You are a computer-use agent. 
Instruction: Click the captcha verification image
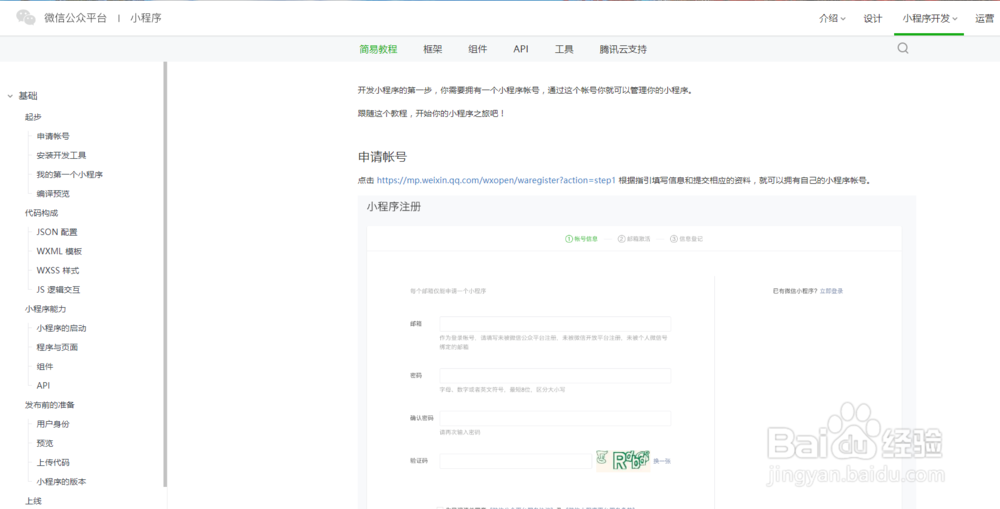coord(622,460)
